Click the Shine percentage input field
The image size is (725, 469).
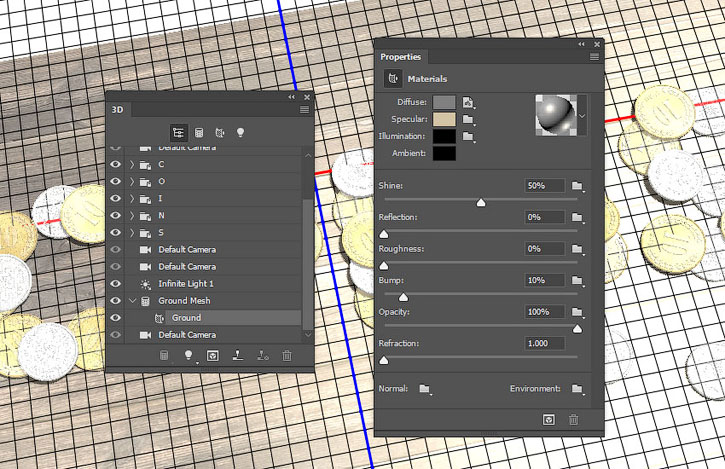coord(546,186)
